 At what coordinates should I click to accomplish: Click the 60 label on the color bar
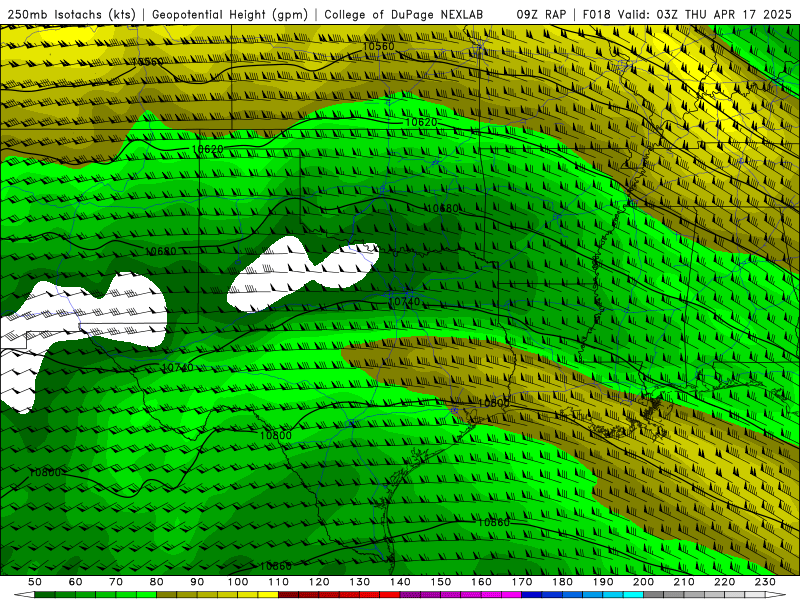click(75, 582)
